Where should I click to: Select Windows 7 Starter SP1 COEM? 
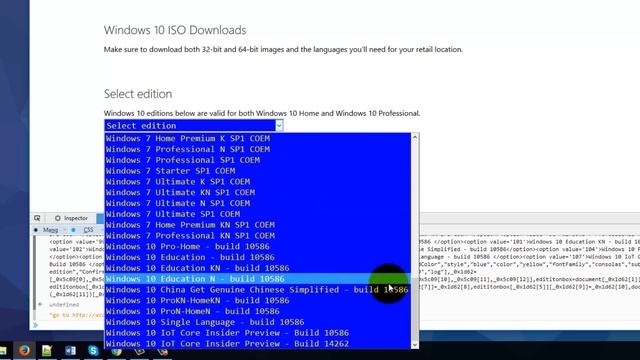(258, 171)
